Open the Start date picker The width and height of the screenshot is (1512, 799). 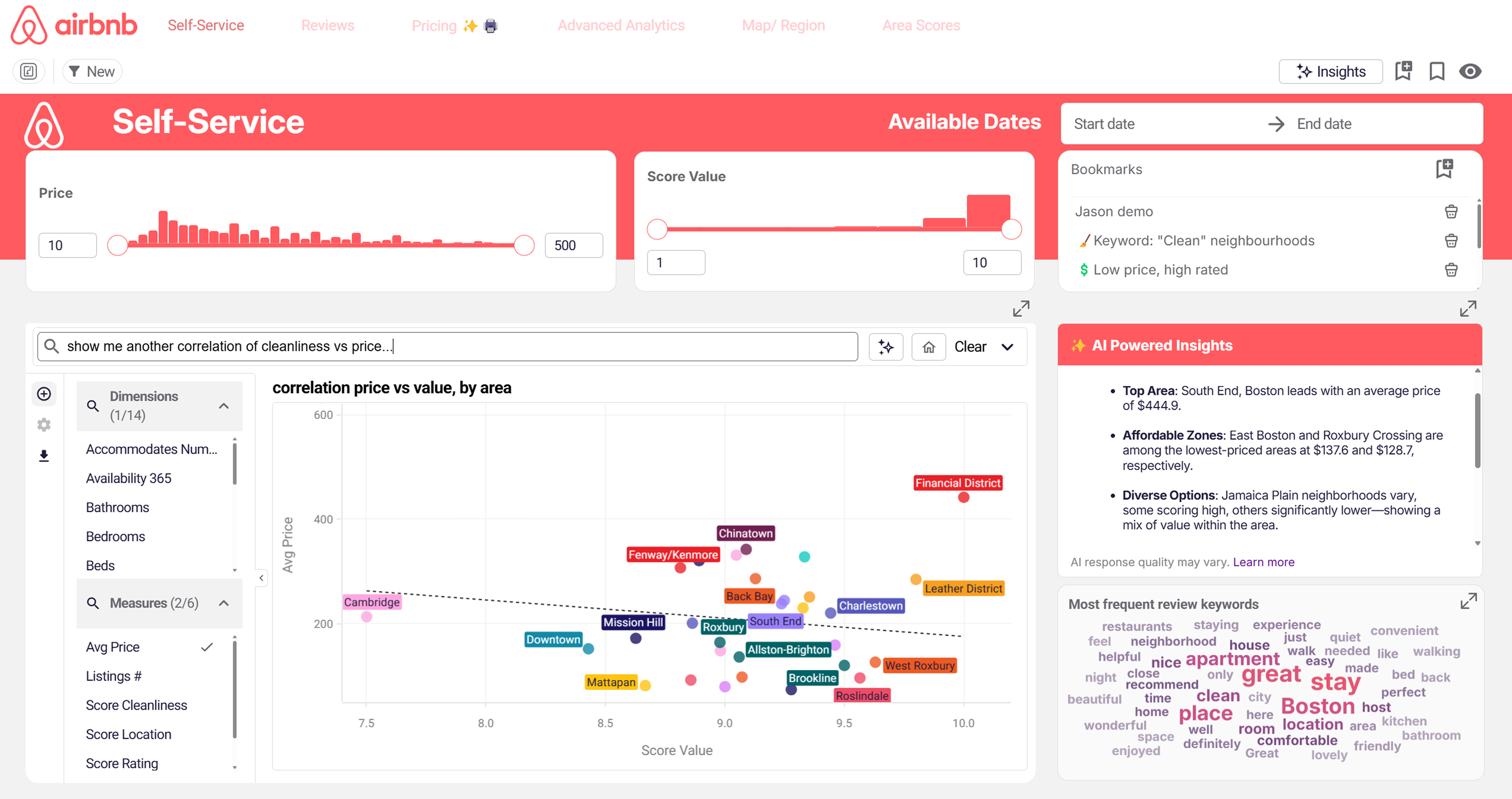tap(1104, 124)
